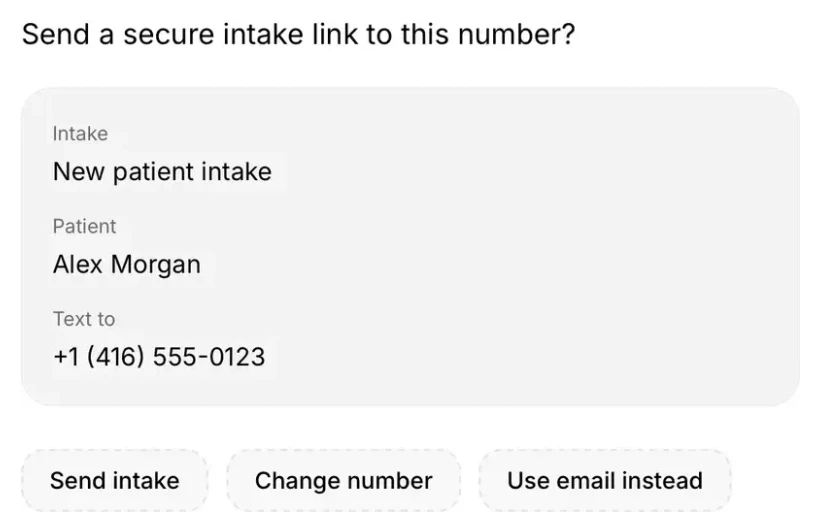Screen dimensions: 820x532
Task: Click the Send intake button
Action: (x=115, y=480)
